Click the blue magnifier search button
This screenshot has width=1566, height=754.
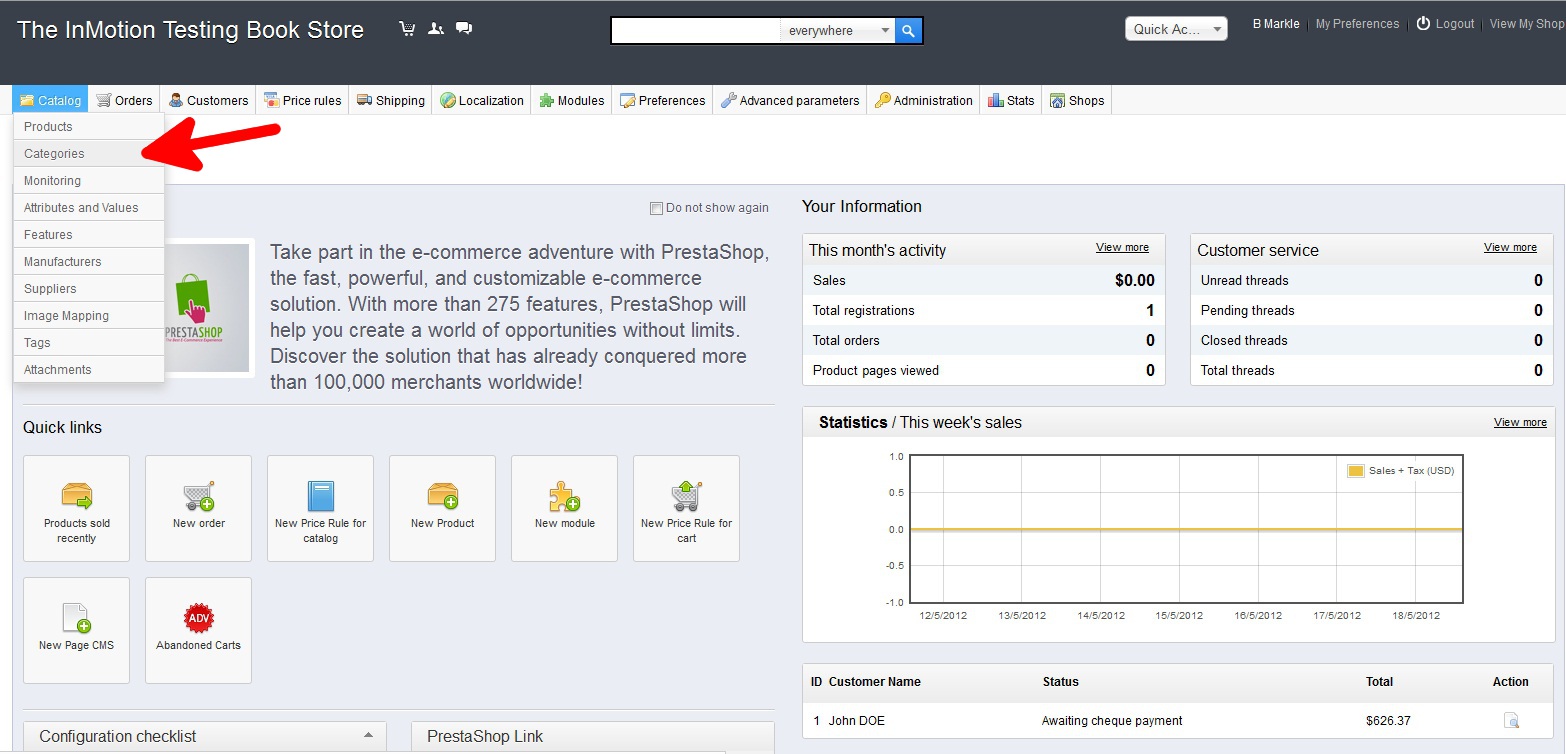(908, 31)
